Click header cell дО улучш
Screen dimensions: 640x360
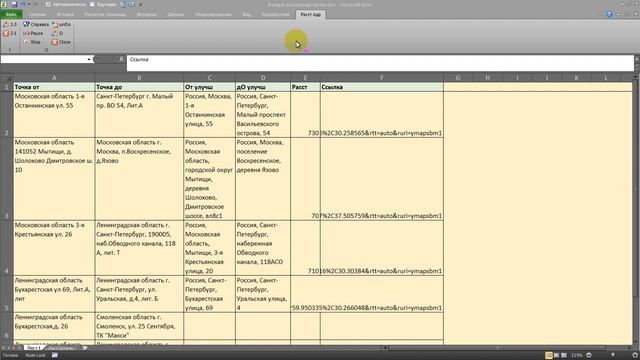click(263, 87)
